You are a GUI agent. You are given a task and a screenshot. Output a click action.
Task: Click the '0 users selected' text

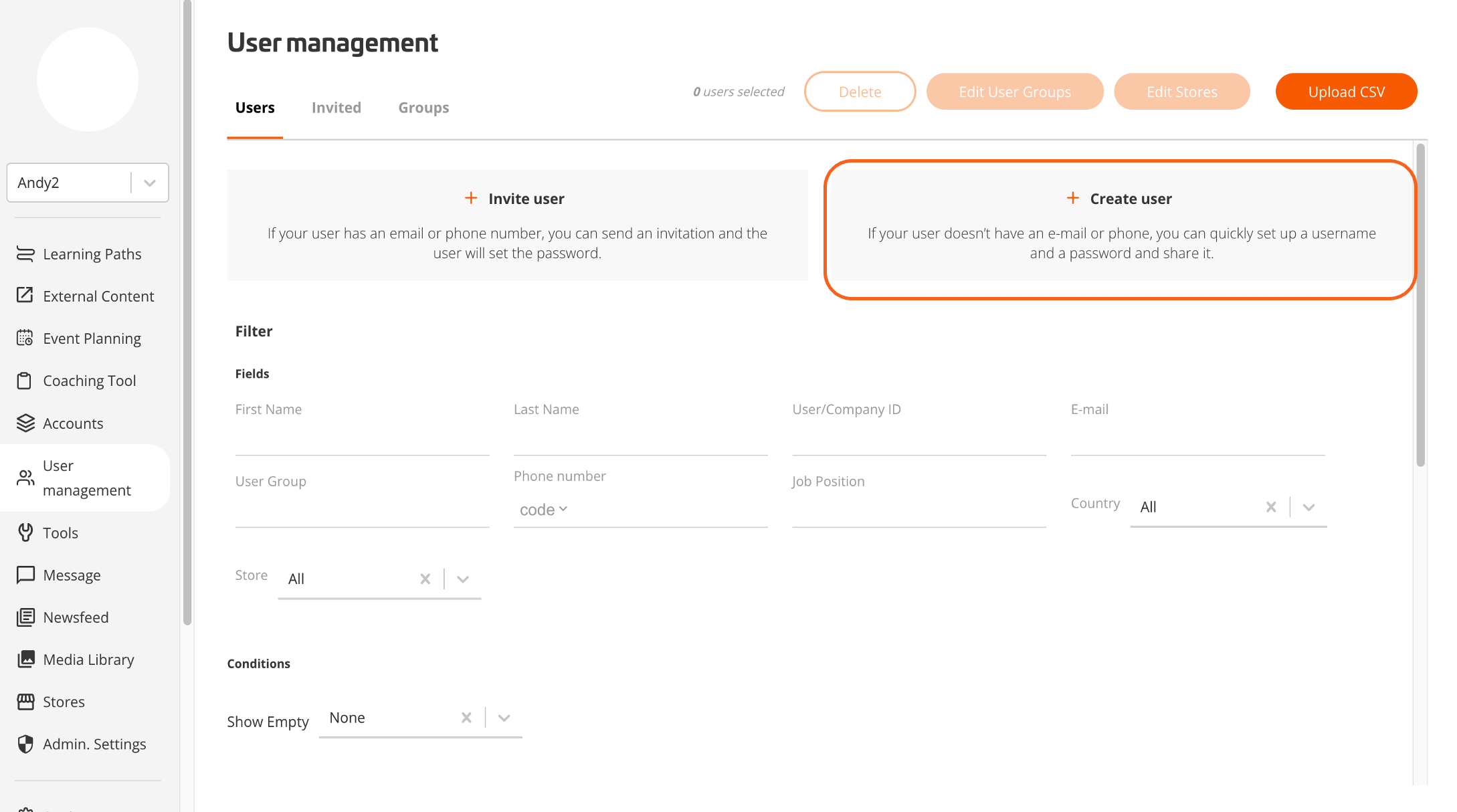[739, 92]
